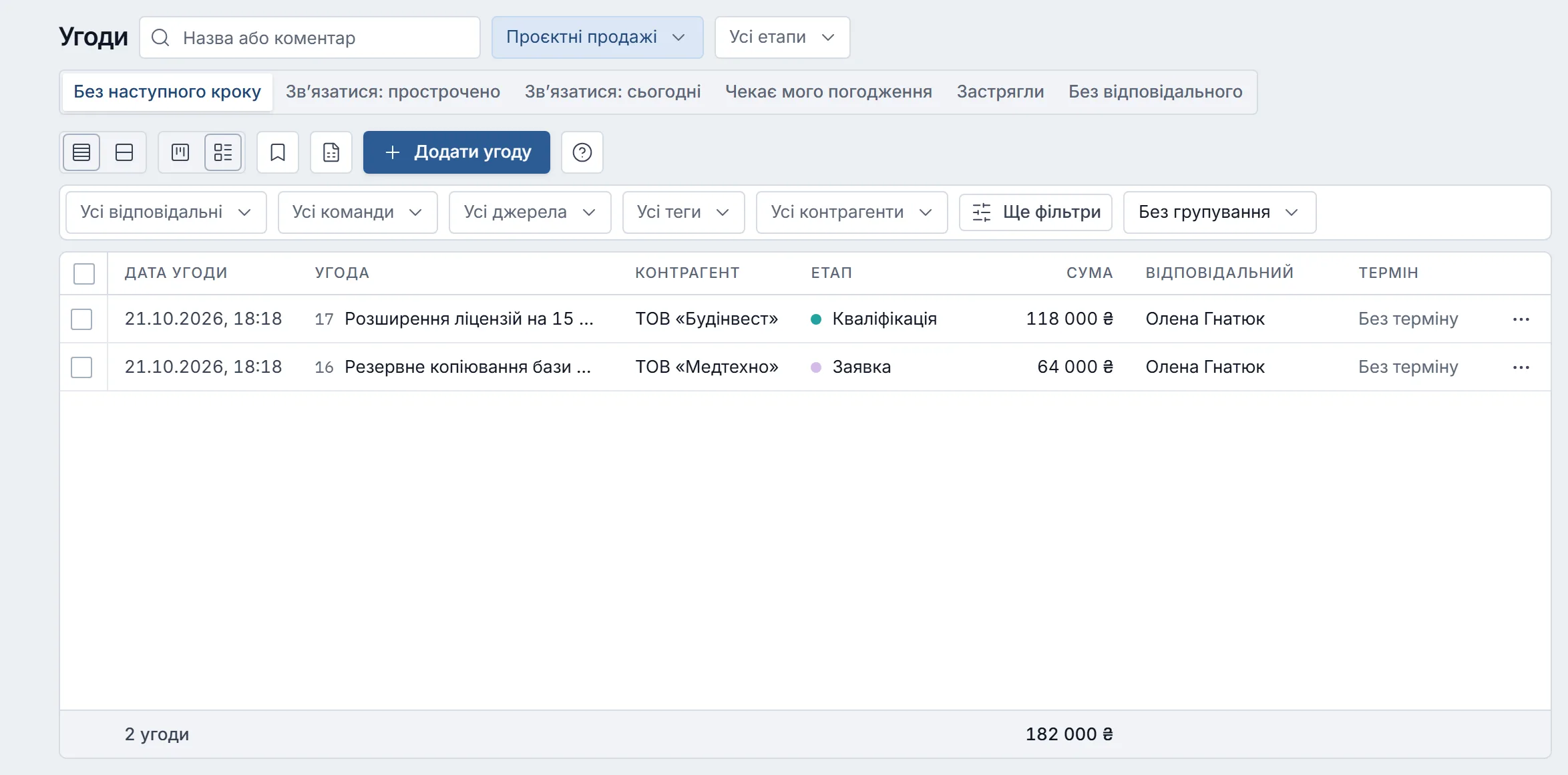This screenshot has width=1568, height=775.
Task: Switch to Зв'язатися: прострочено tab
Action: 393,92
